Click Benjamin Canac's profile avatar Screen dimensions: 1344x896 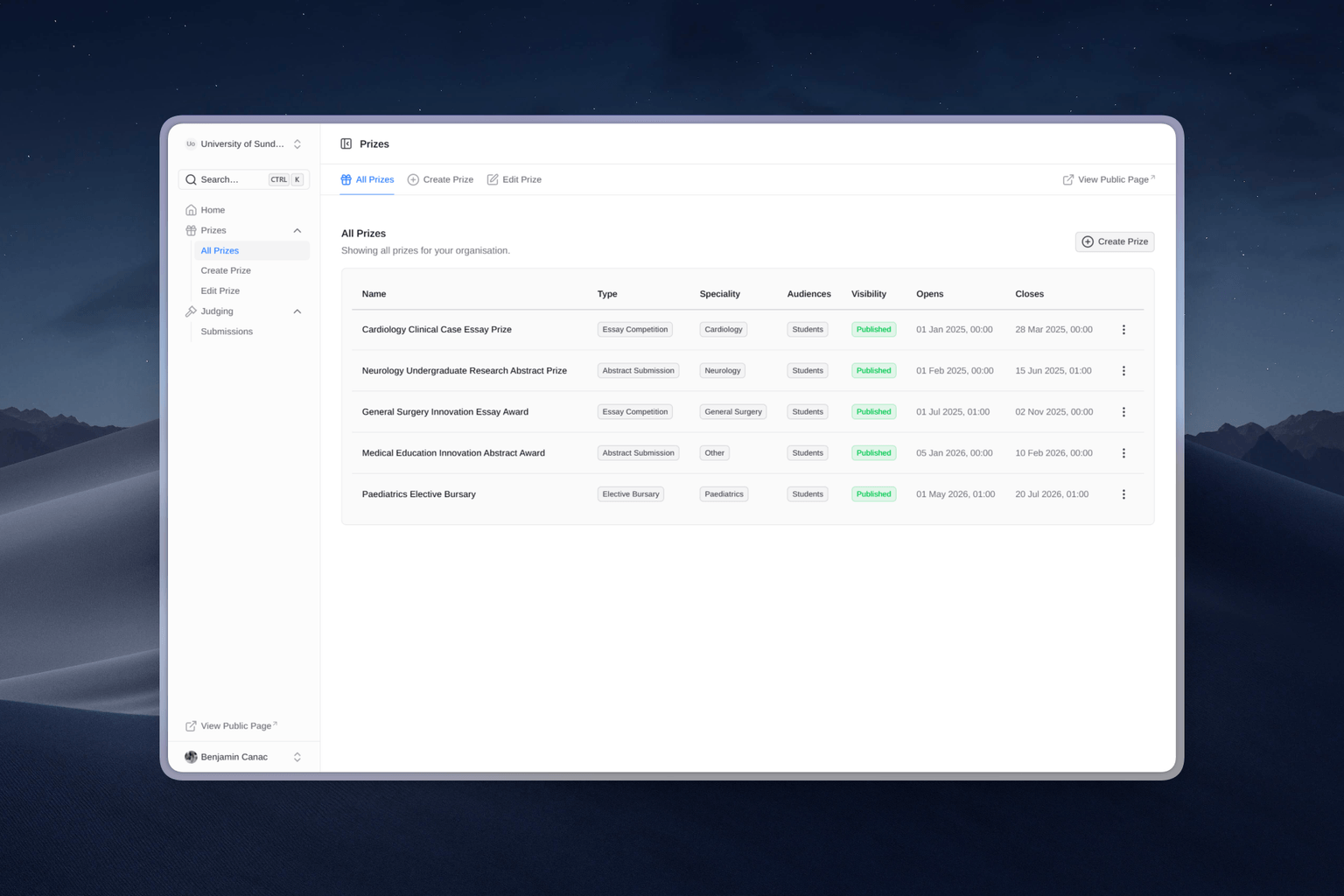(191, 757)
